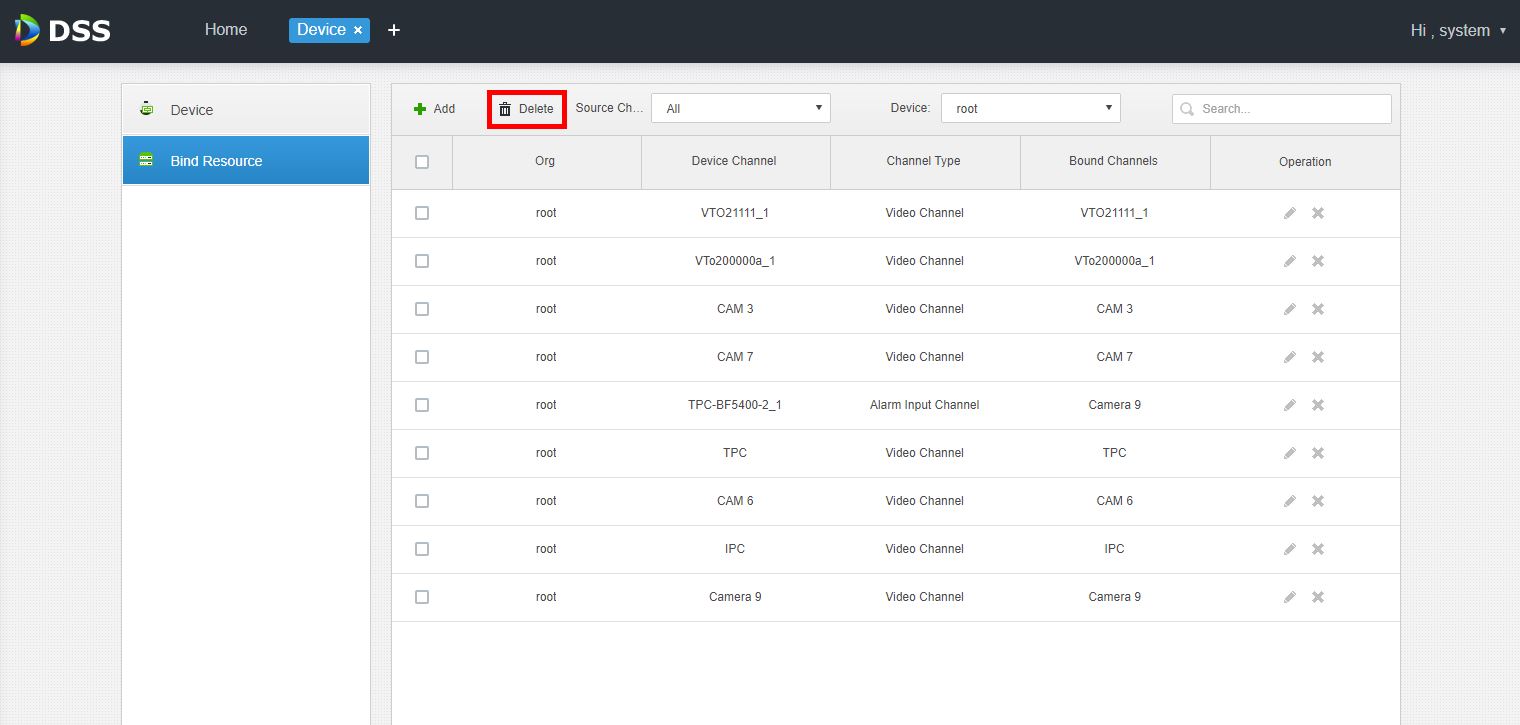The width and height of the screenshot is (1520, 725).
Task: Remove the CAM 7 row binding
Action: point(1318,357)
